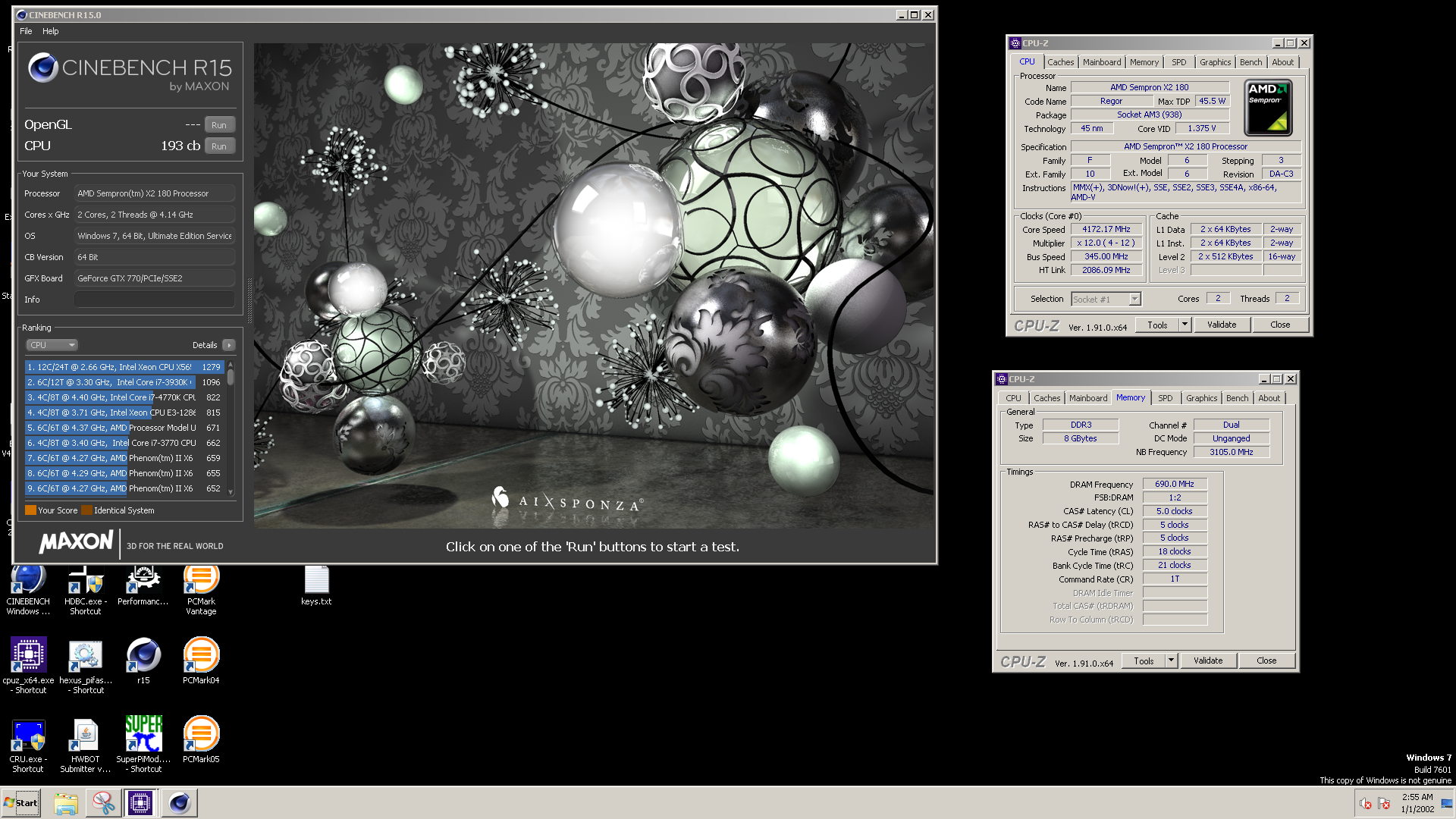Select ranking entry Intel Core i7-4770K
This screenshot has height=819, width=1456.
(124, 397)
